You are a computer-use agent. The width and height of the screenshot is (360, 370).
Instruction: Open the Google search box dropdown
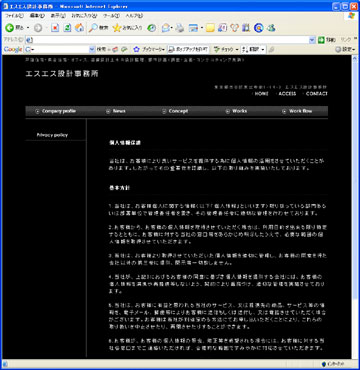(92, 49)
